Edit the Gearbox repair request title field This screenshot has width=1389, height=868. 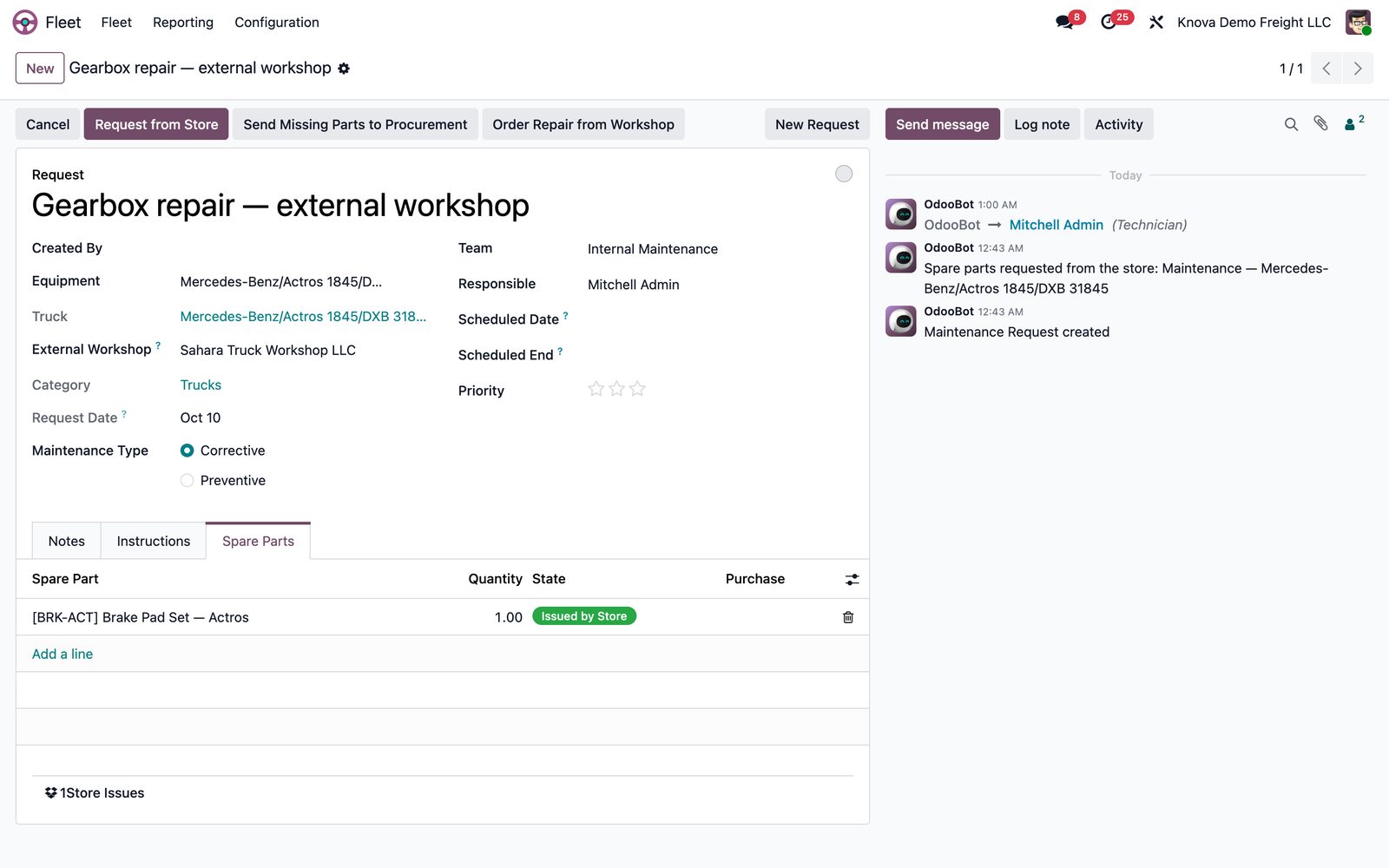[280, 206]
